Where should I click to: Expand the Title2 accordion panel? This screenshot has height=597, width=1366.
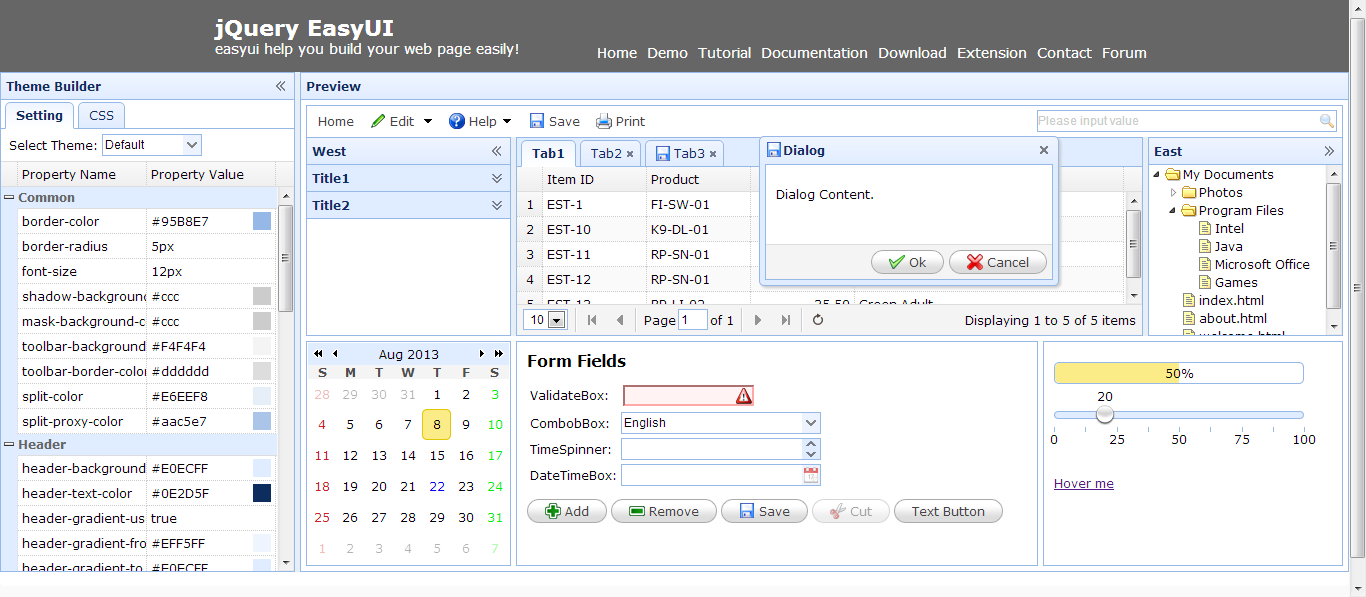[496, 205]
